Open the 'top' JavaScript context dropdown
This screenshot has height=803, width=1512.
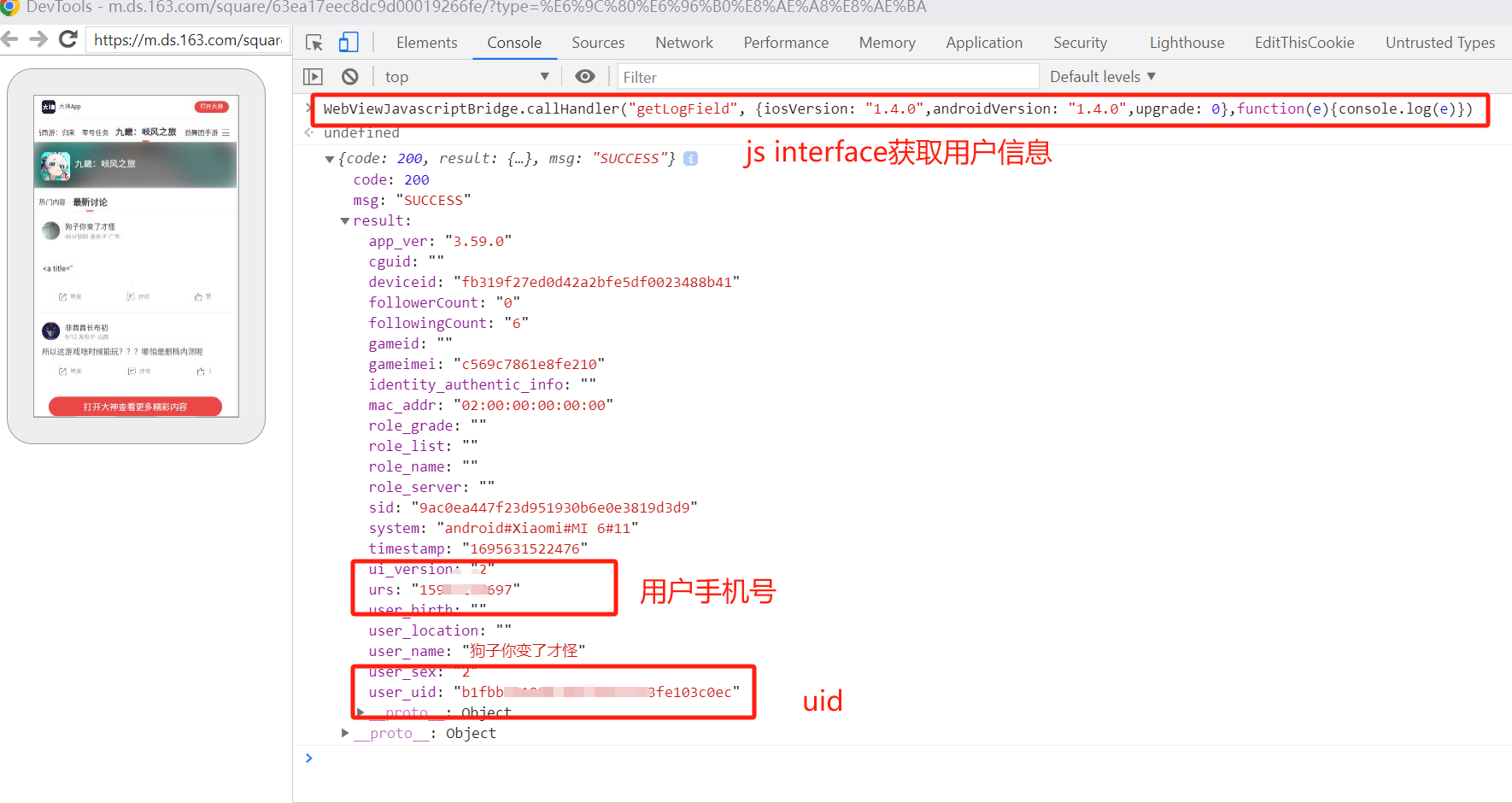click(466, 77)
